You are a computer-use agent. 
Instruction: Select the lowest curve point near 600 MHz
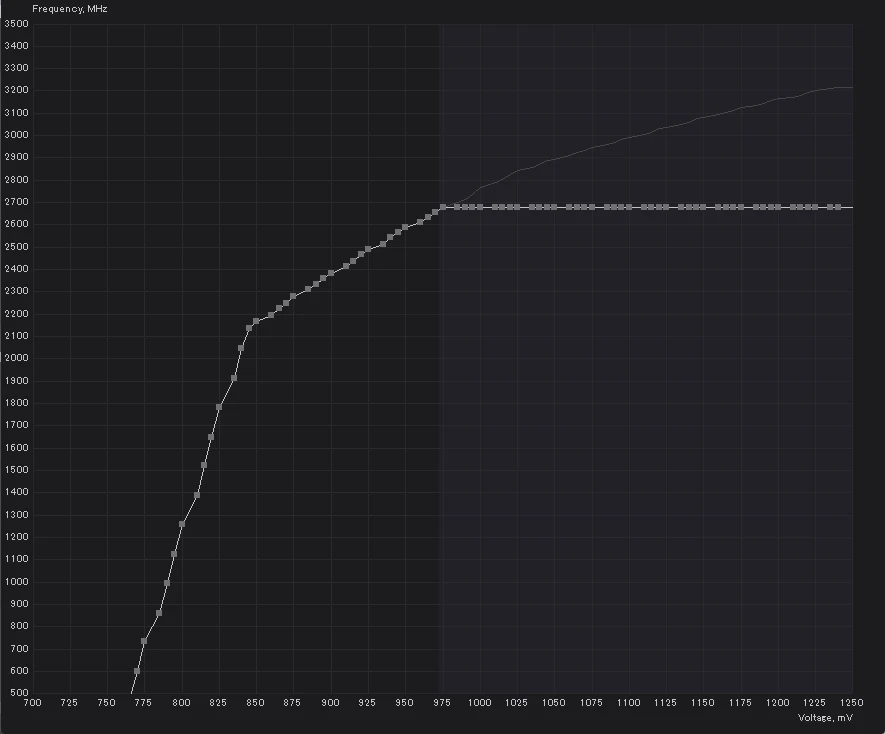(137, 671)
